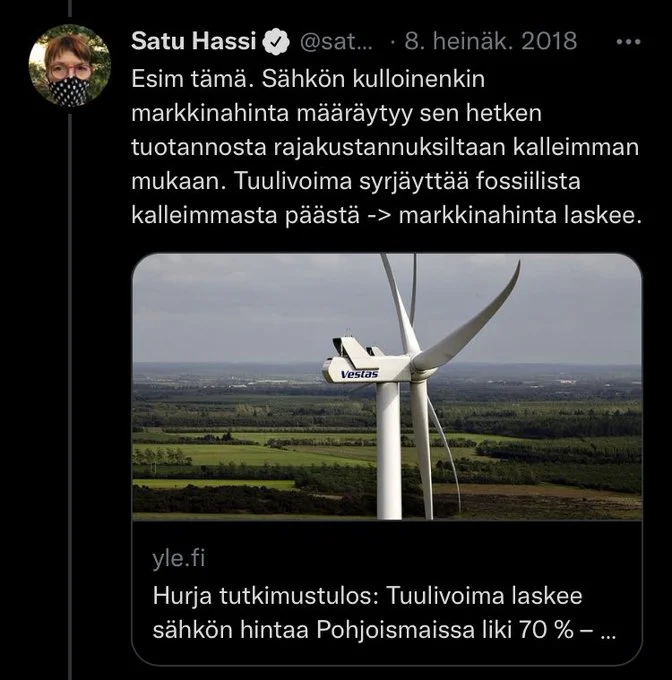Click the Satu Hassi display name

(195, 42)
